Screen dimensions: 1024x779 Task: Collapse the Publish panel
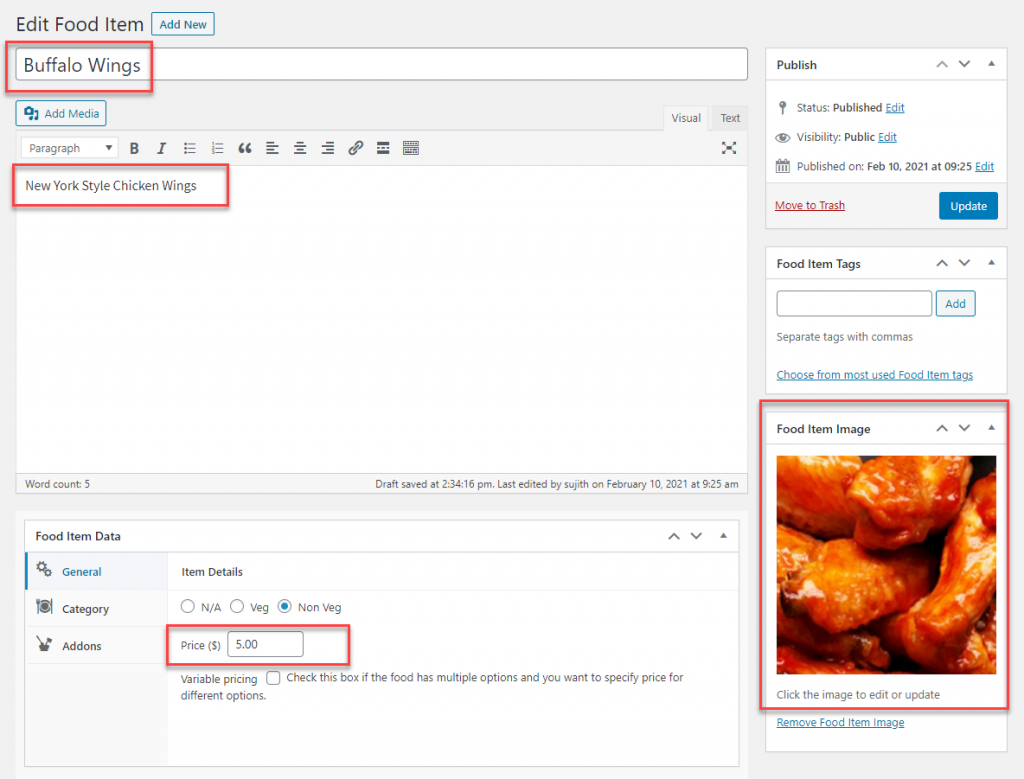pyautogui.click(x=991, y=64)
